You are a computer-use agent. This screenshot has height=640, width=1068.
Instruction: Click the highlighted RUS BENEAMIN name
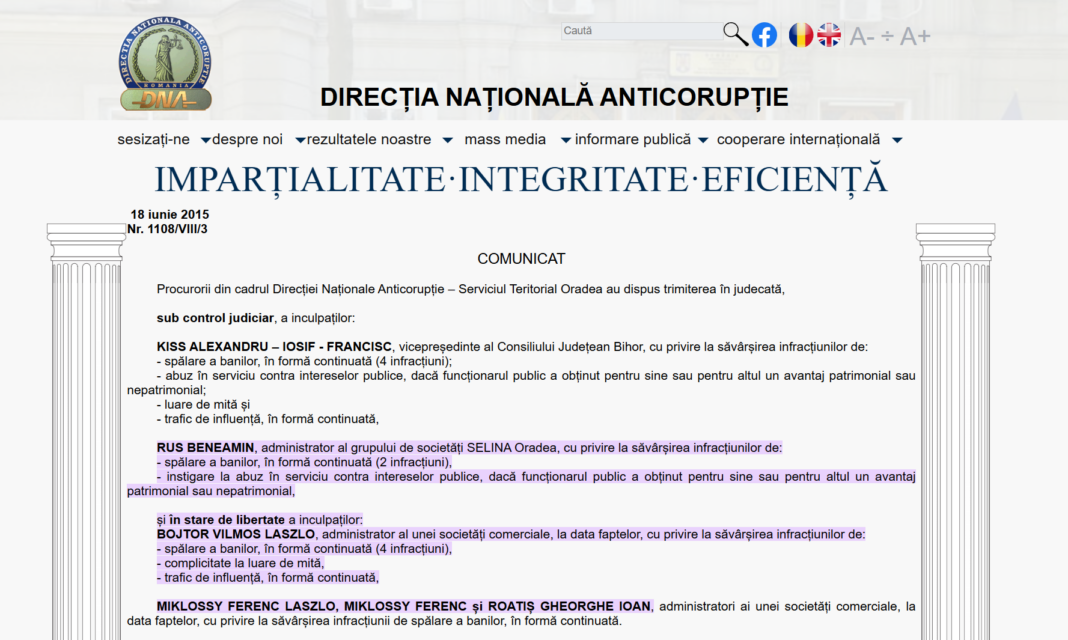[x=206, y=448]
